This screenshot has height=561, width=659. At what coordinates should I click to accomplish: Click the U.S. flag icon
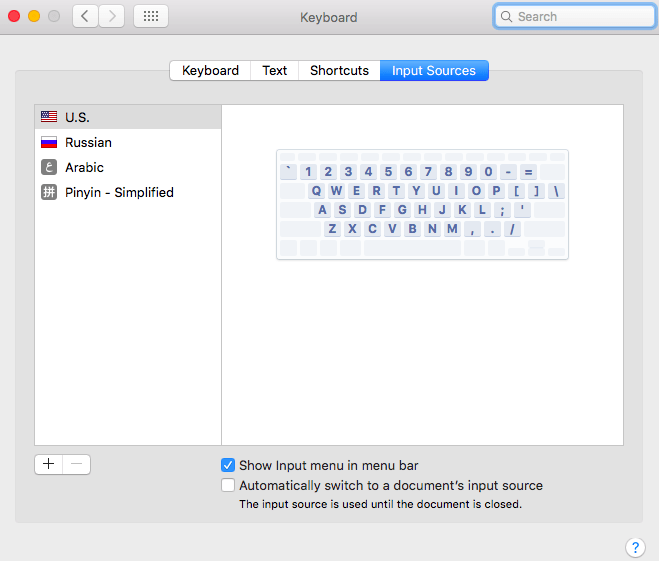pyautogui.click(x=48, y=117)
